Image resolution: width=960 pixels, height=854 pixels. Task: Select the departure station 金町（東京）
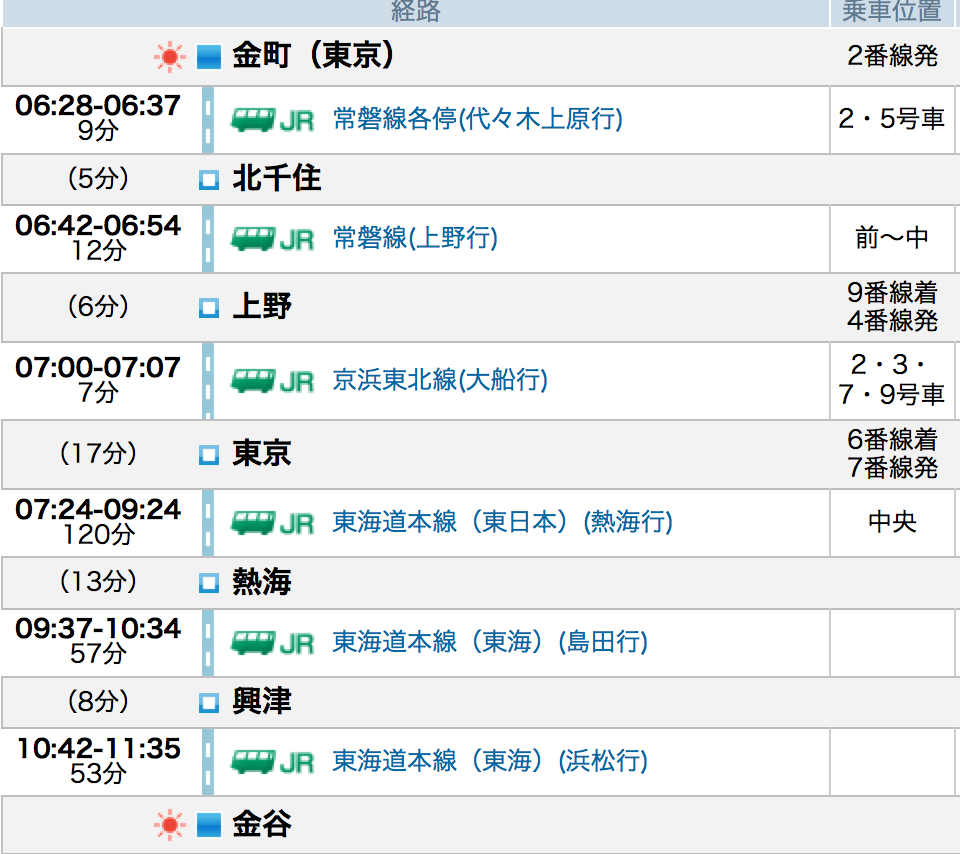[313, 56]
